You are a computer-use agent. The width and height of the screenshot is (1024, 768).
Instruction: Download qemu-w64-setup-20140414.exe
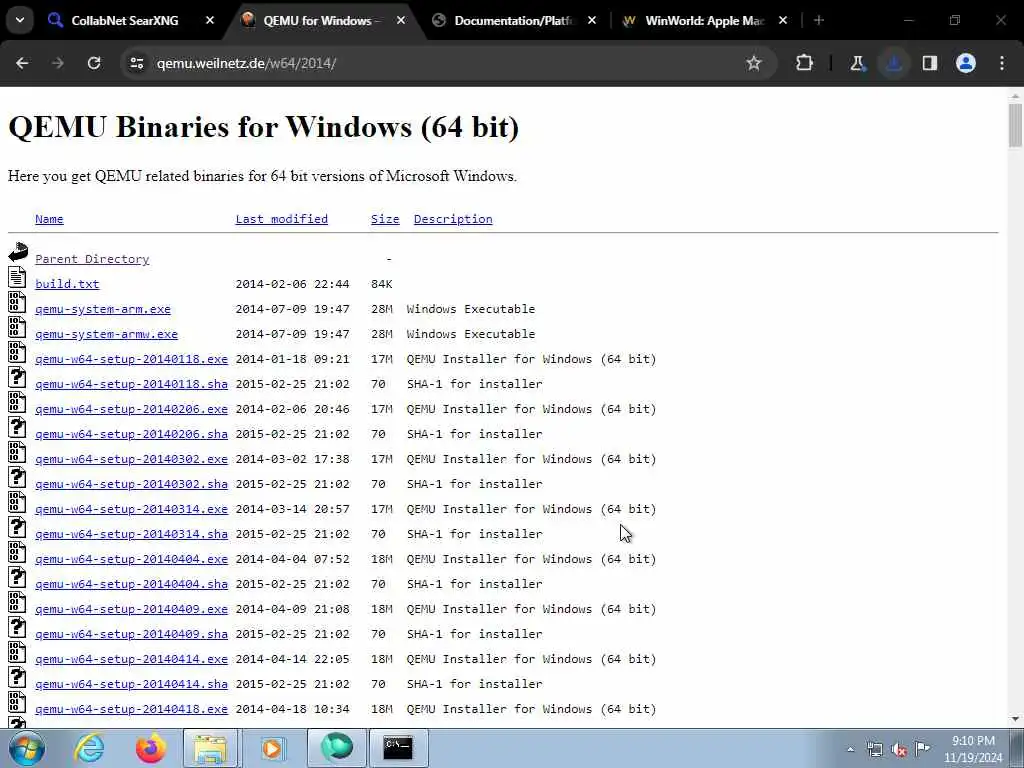tap(131, 659)
